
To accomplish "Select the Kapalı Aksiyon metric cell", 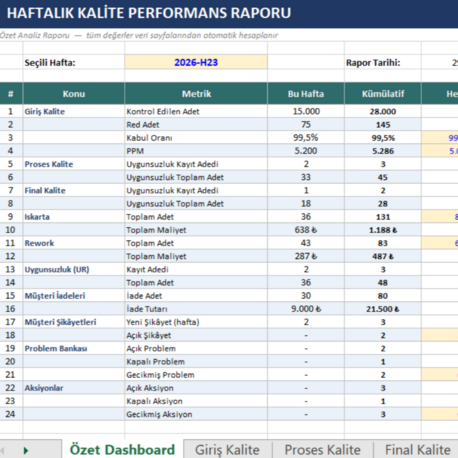I will click(x=196, y=401).
